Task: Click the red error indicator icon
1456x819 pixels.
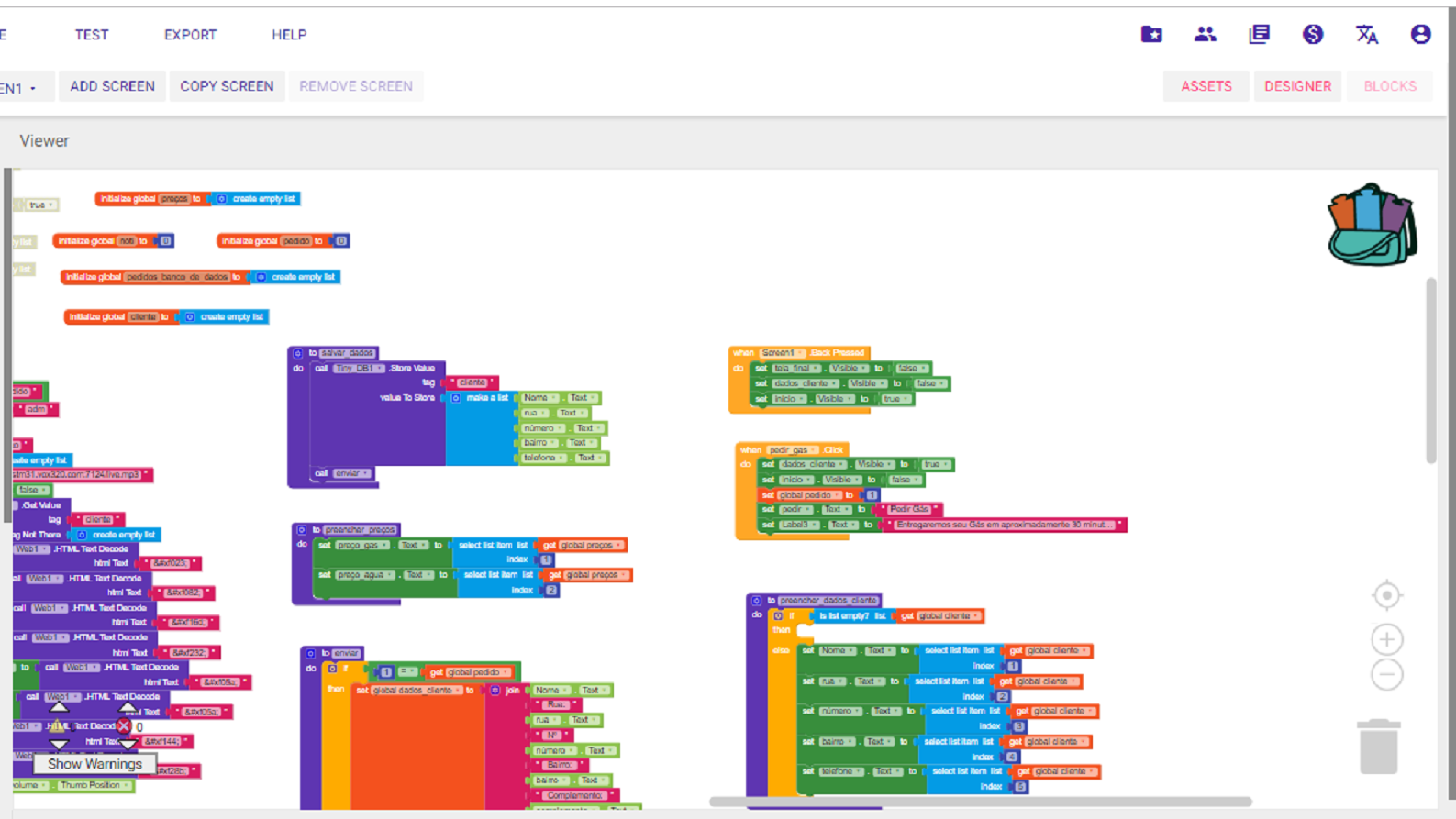Action: (124, 725)
